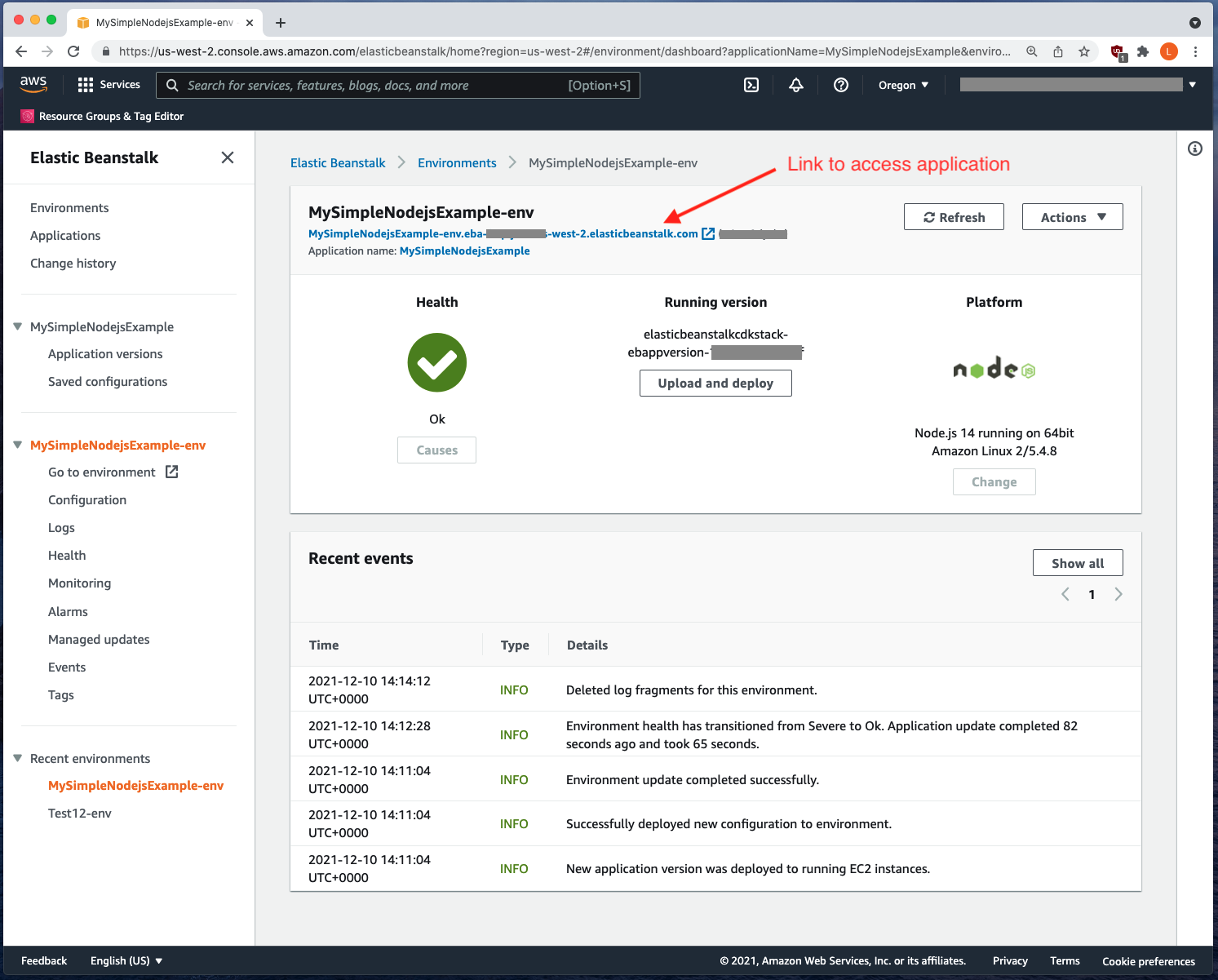Open the info panel icon
This screenshot has height=980, width=1218.
click(1195, 149)
